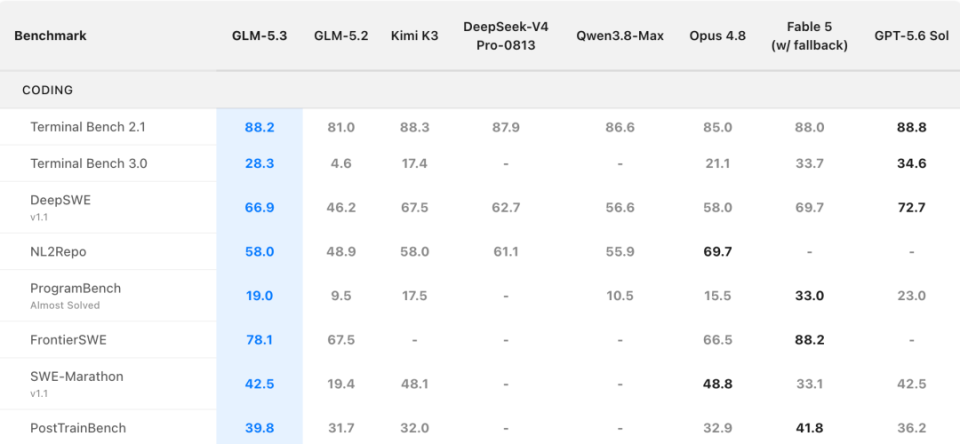Click GPT-5.6 Sol's ProgramBench score 23.0
Viewport: 960px width, 444px height.
point(912,296)
